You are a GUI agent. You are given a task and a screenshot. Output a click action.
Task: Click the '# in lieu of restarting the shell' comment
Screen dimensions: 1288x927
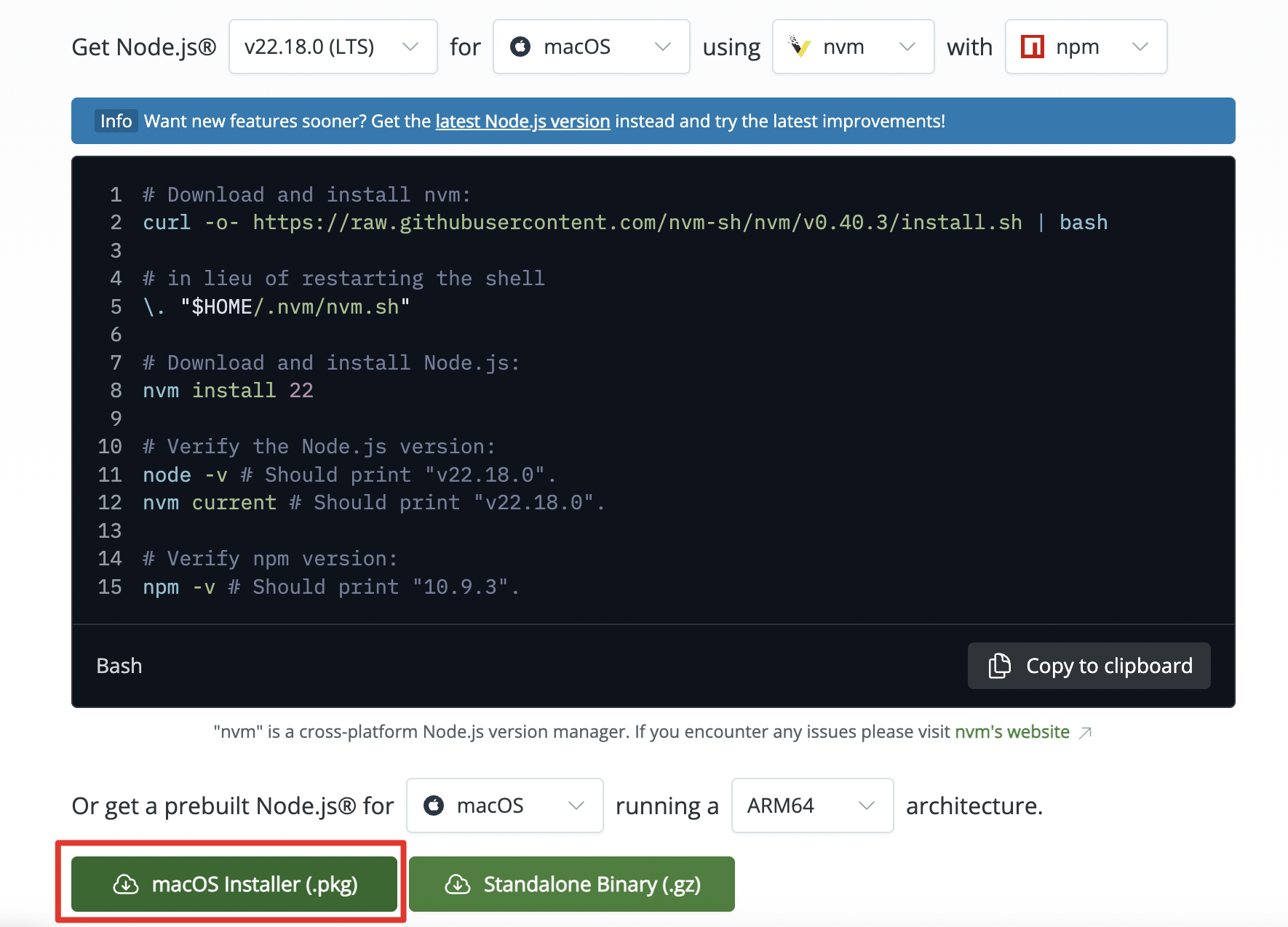pyautogui.click(x=343, y=278)
